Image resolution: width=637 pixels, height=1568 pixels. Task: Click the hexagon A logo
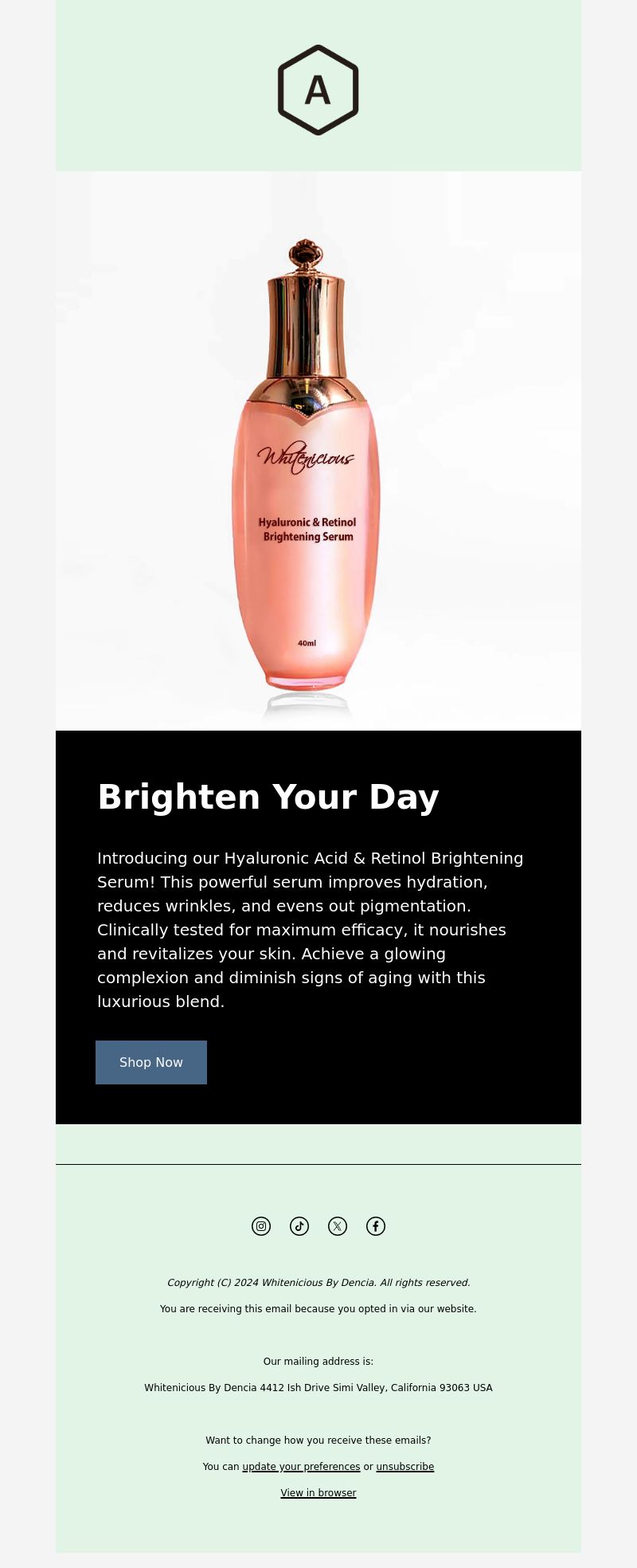[x=318, y=90]
